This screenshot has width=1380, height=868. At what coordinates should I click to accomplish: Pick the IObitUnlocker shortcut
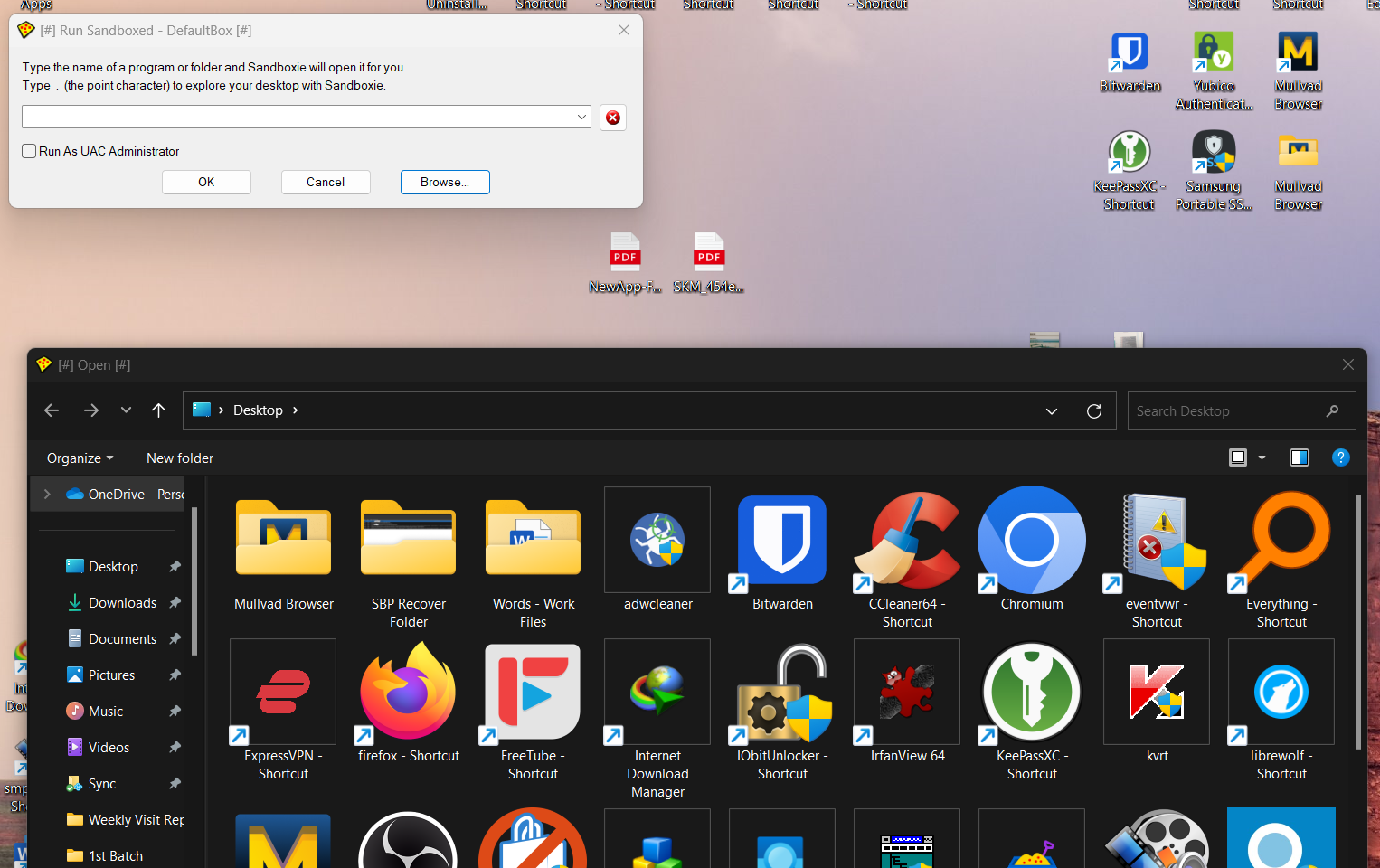783,711
